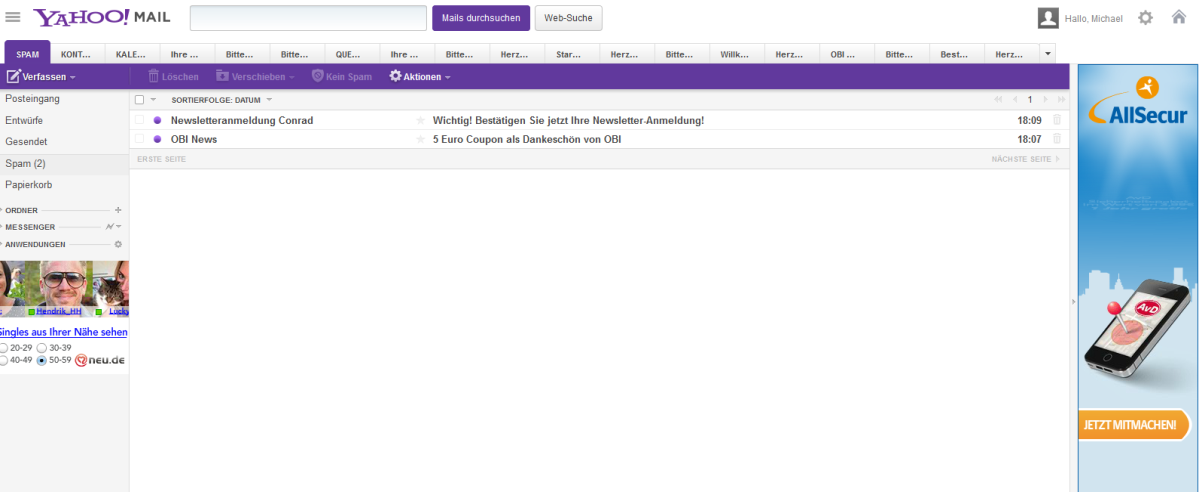Click the compose pencil icon in Verfassen
1199x492 pixels.
(13, 77)
